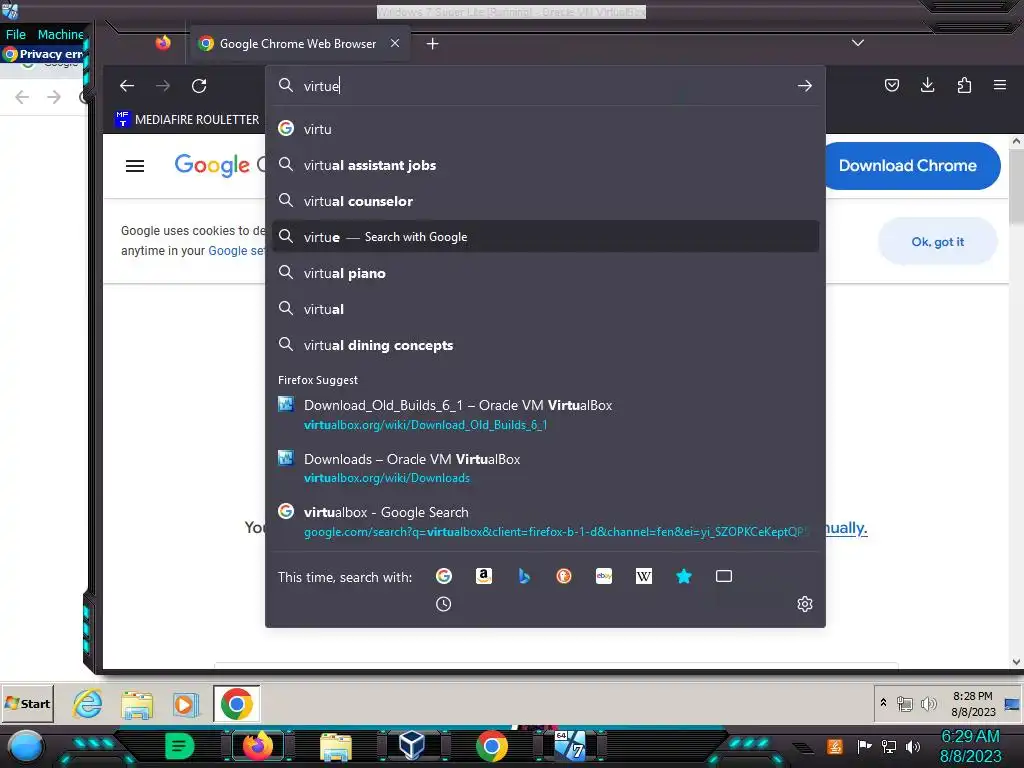Open Windows Media Player in guest taskbar
The image size is (1024, 768).
[x=185, y=705]
